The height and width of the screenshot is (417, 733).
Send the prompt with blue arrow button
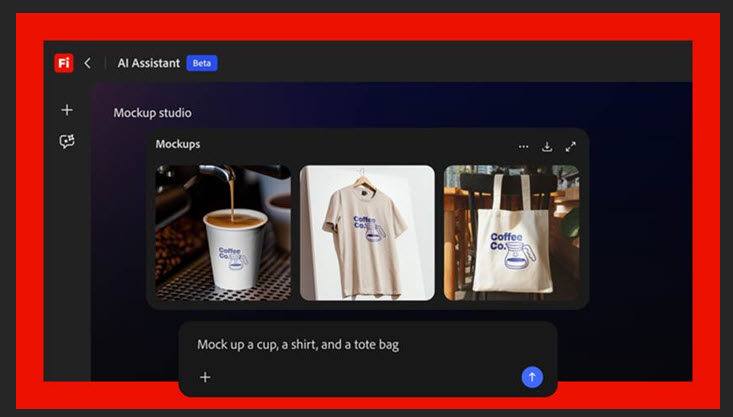pyautogui.click(x=532, y=377)
